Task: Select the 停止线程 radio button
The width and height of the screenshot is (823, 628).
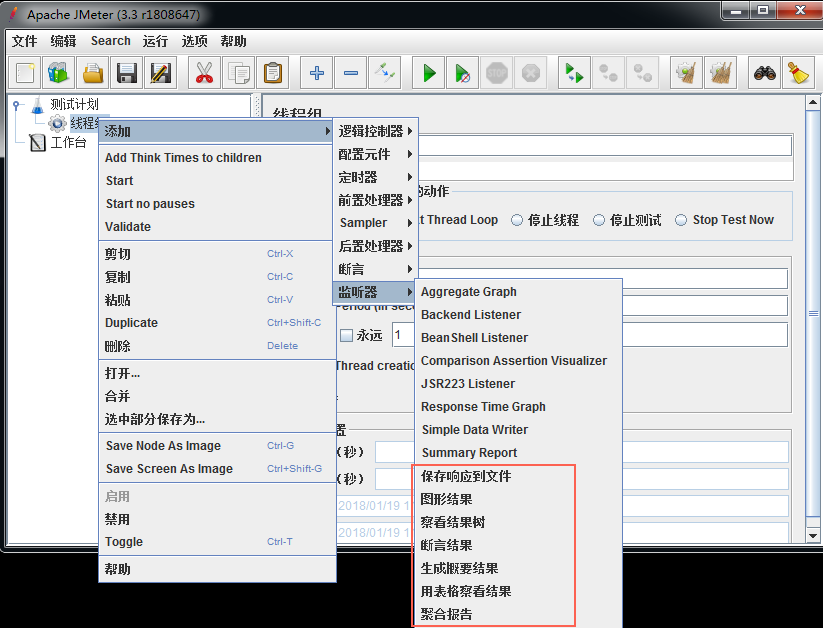Action: [545, 220]
